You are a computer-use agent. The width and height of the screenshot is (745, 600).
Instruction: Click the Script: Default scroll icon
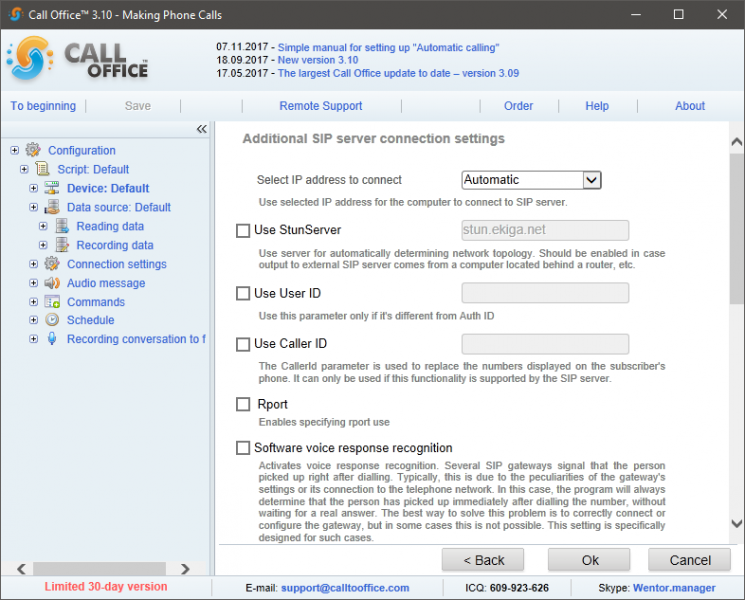point(42,169)
